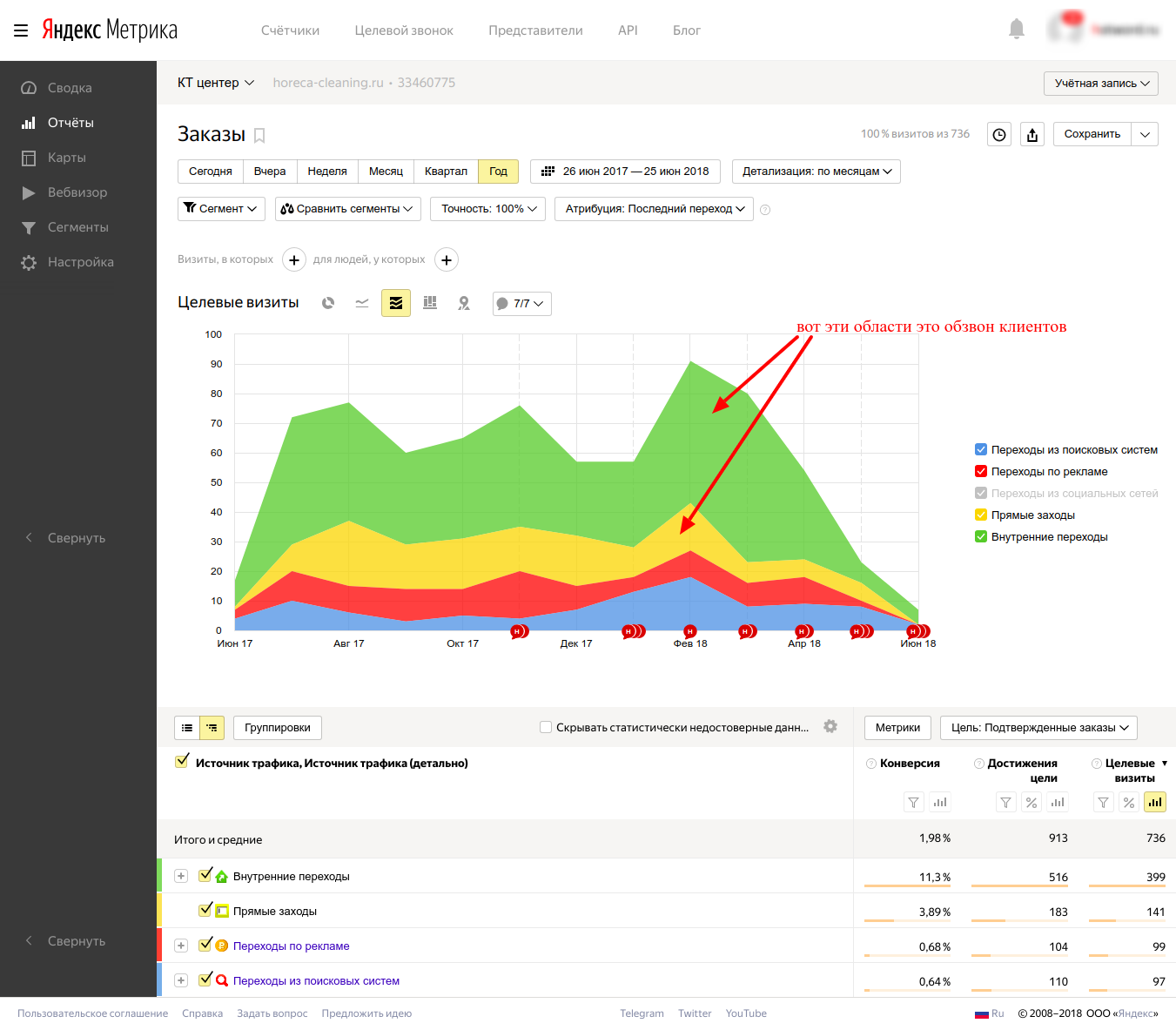Open the export report icon
The width and height of the screenshot is (1176, 1030).
tap(1032, 134)
